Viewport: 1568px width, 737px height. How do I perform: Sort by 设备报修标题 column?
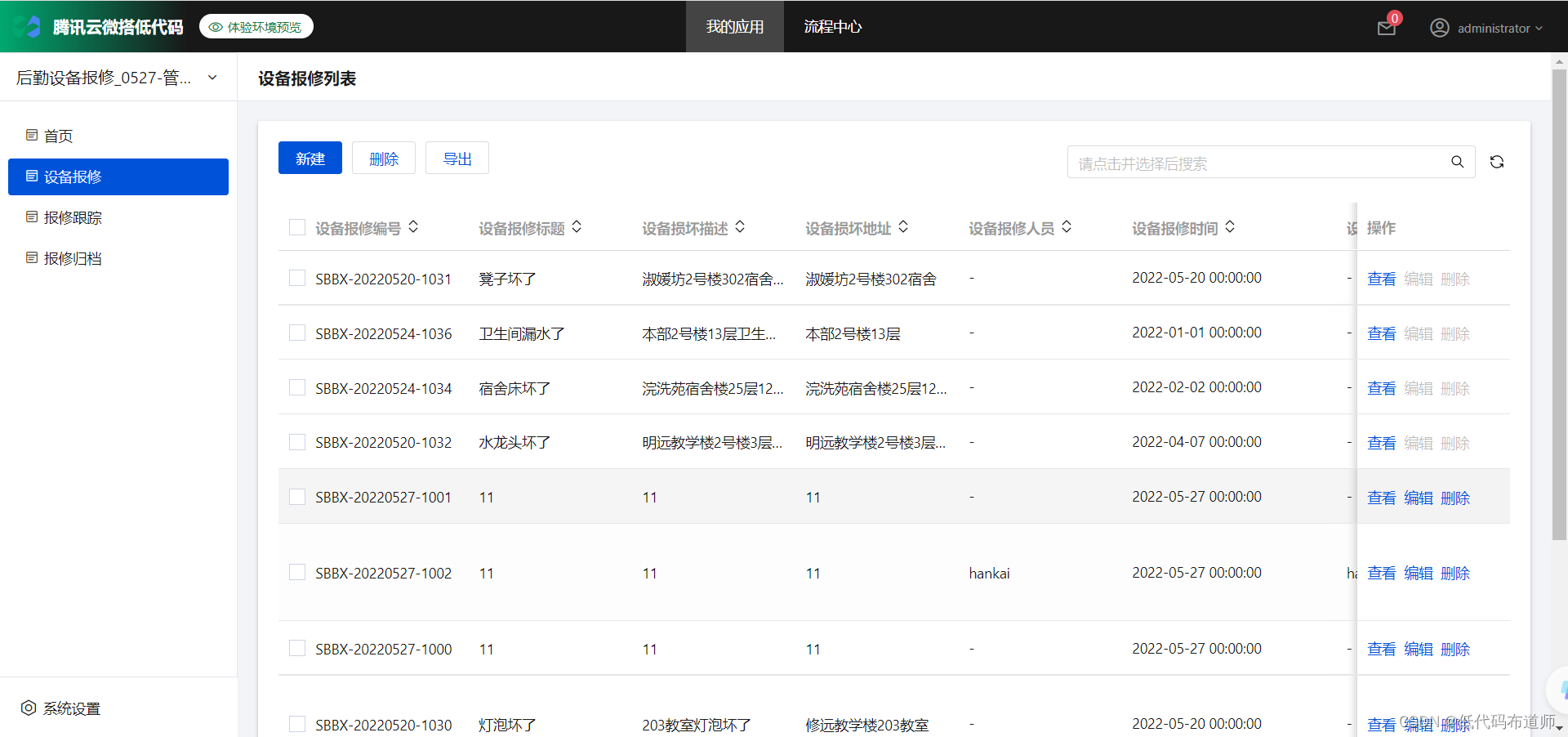(577, 227)
